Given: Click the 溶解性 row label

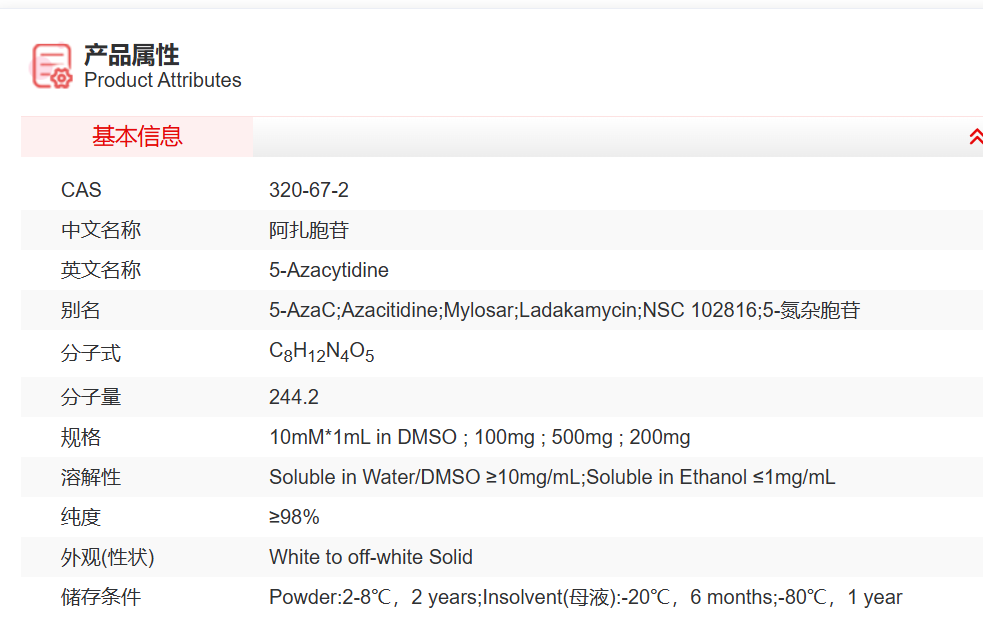Looking at the screenshot, I should pyautogui.click(x=91, y=477).
